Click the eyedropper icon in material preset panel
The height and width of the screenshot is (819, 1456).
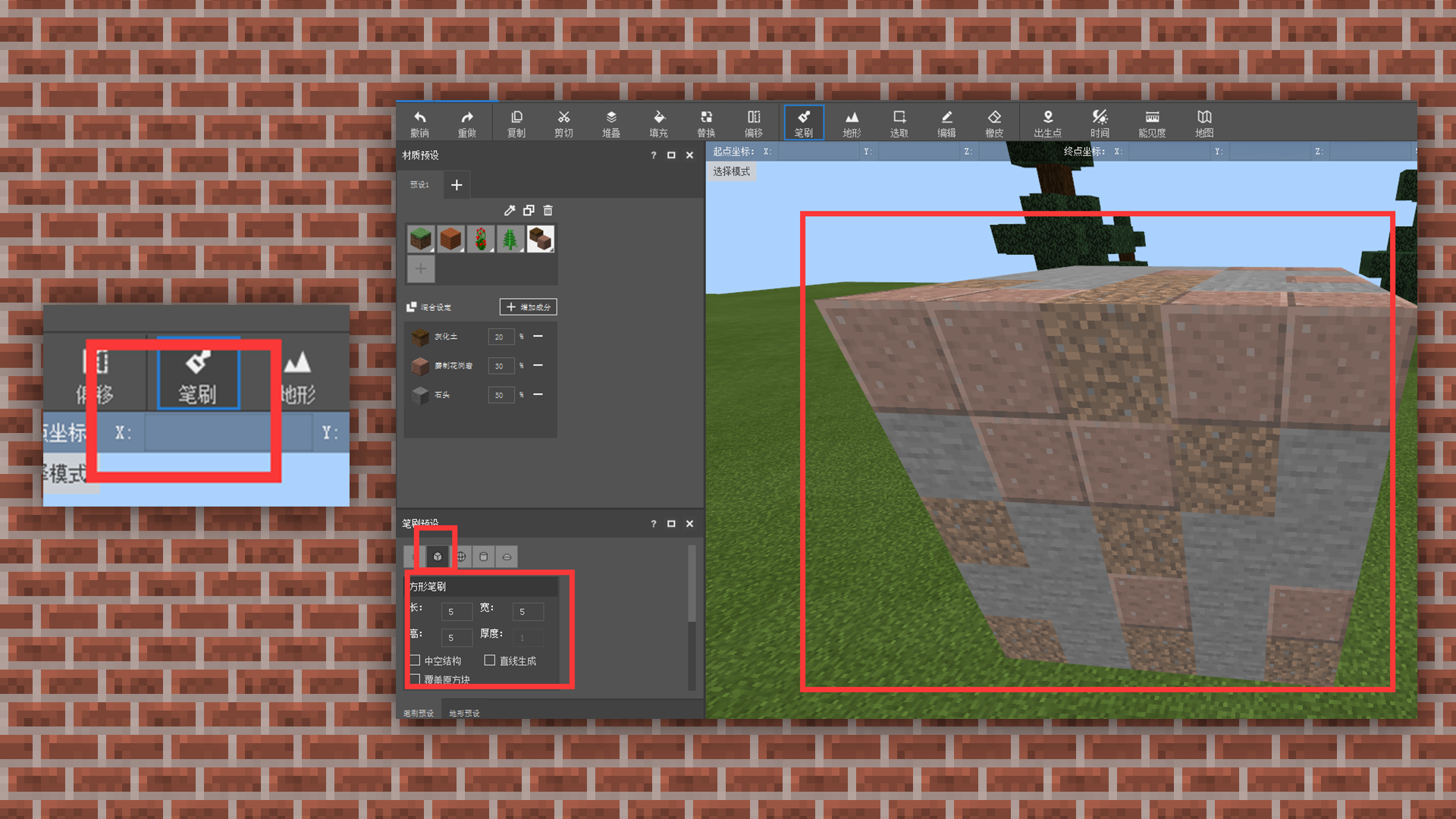click(x=510, y=210)
